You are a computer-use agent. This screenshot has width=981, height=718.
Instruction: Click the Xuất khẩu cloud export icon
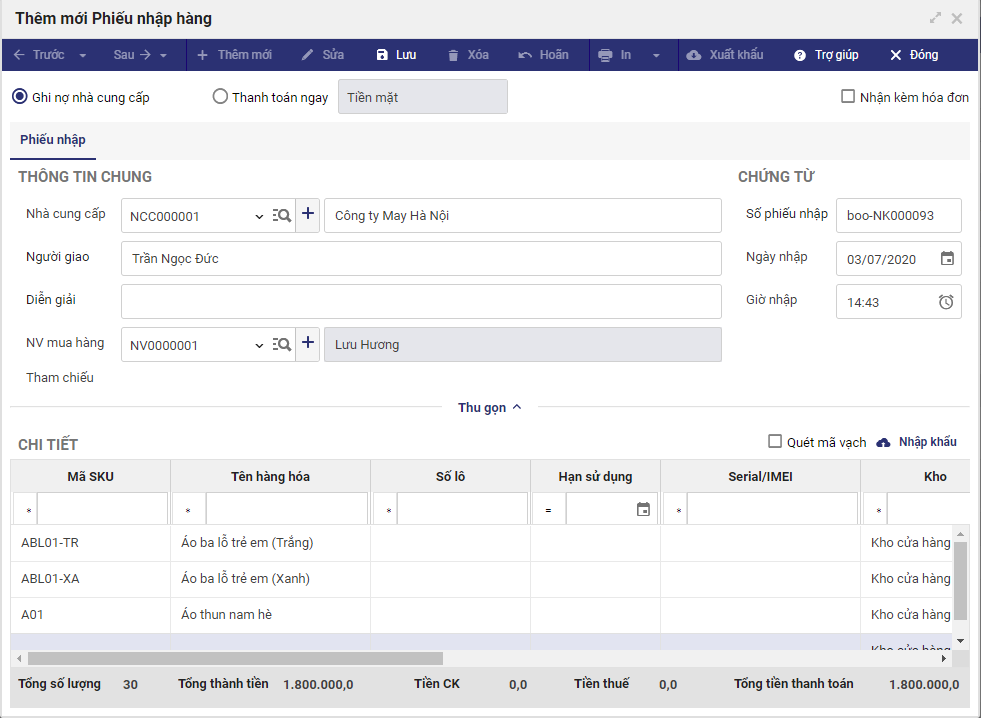pyautogui.click(x=694, y=55)
